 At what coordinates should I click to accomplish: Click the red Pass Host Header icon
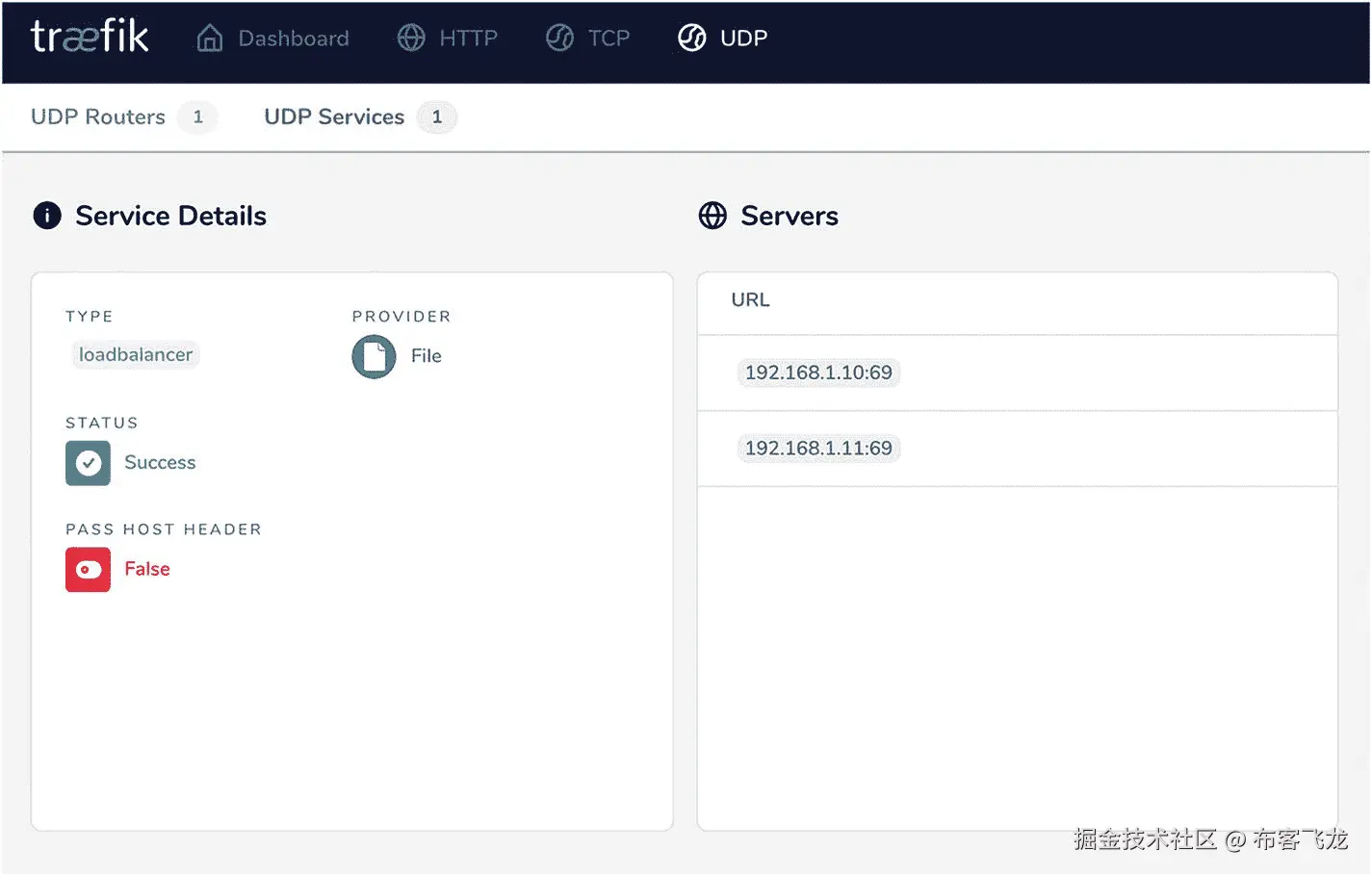[89, 570]
